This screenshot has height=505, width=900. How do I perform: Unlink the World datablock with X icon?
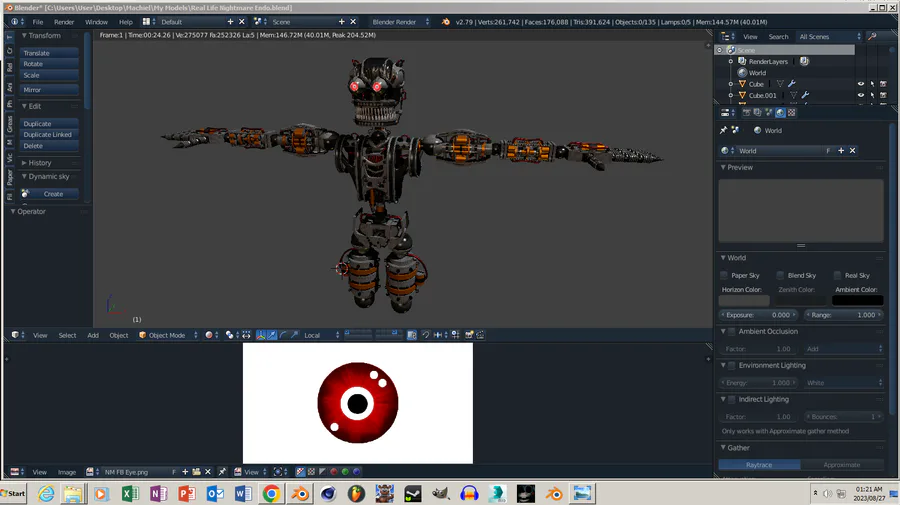(852, 150)
